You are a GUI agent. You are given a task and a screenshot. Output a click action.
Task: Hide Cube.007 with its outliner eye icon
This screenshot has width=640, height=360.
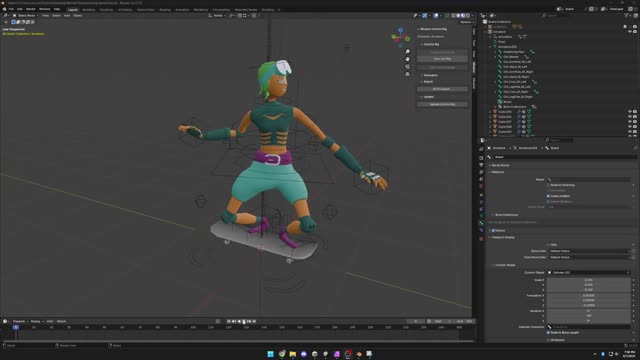[x=629, y=122]
